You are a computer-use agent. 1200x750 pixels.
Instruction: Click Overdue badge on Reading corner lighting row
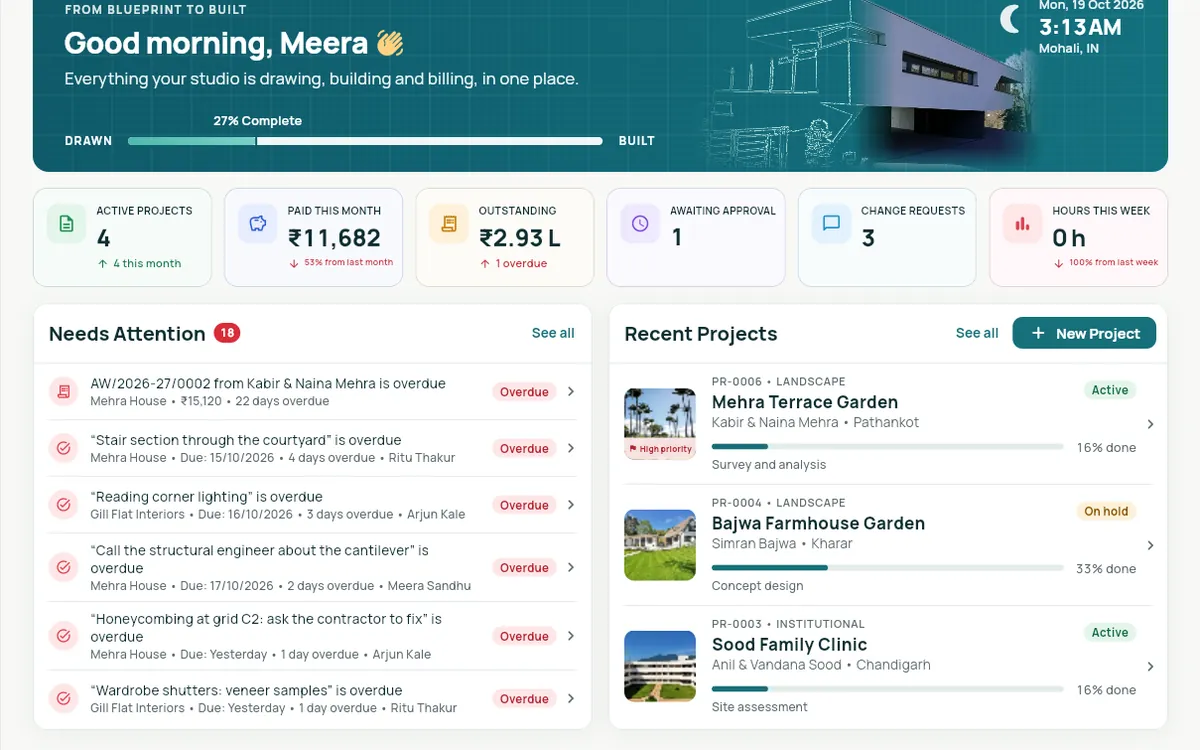point(524,505)
